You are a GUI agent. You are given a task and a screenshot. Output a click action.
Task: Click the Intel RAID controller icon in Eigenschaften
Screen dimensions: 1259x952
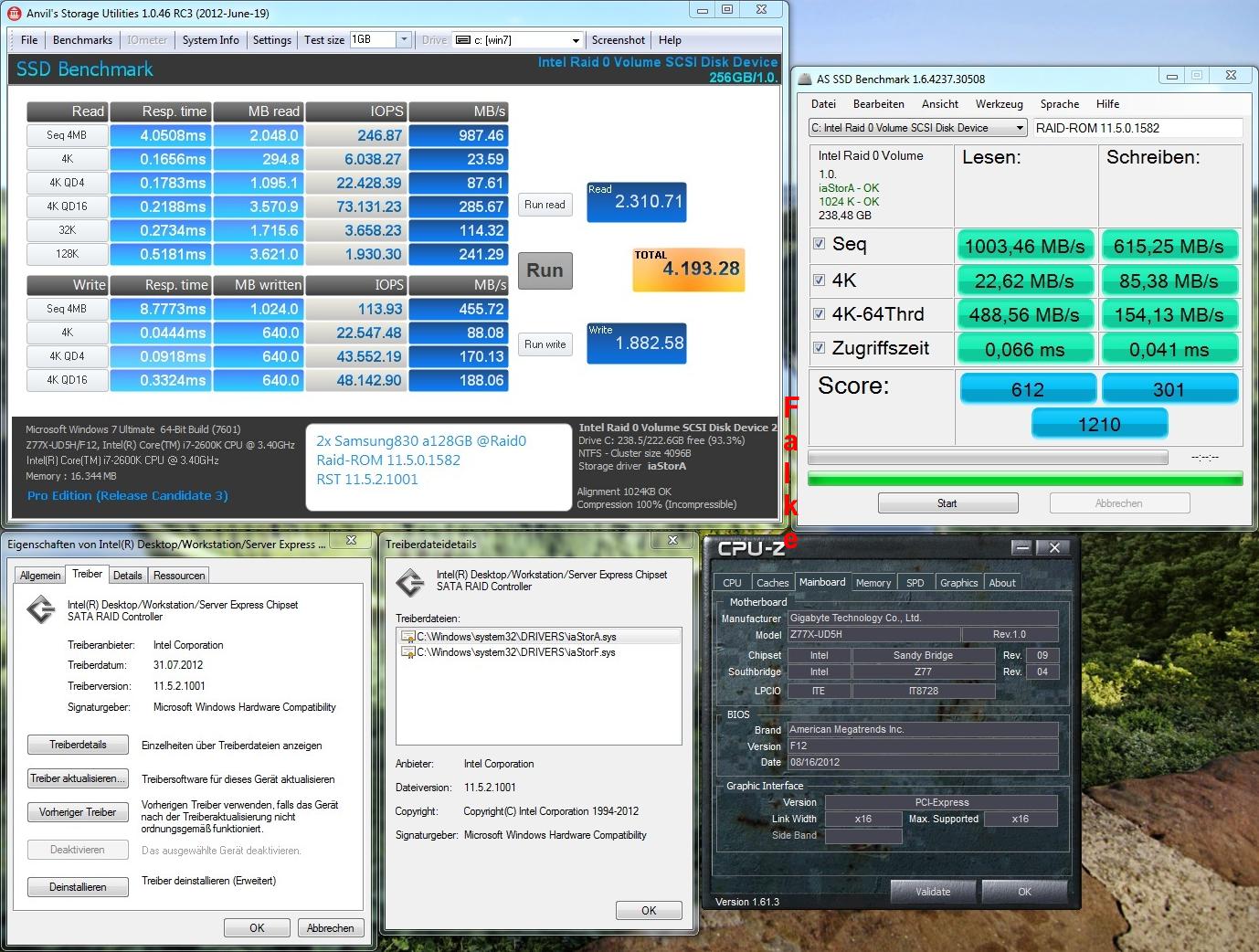[x=41, y=610]
